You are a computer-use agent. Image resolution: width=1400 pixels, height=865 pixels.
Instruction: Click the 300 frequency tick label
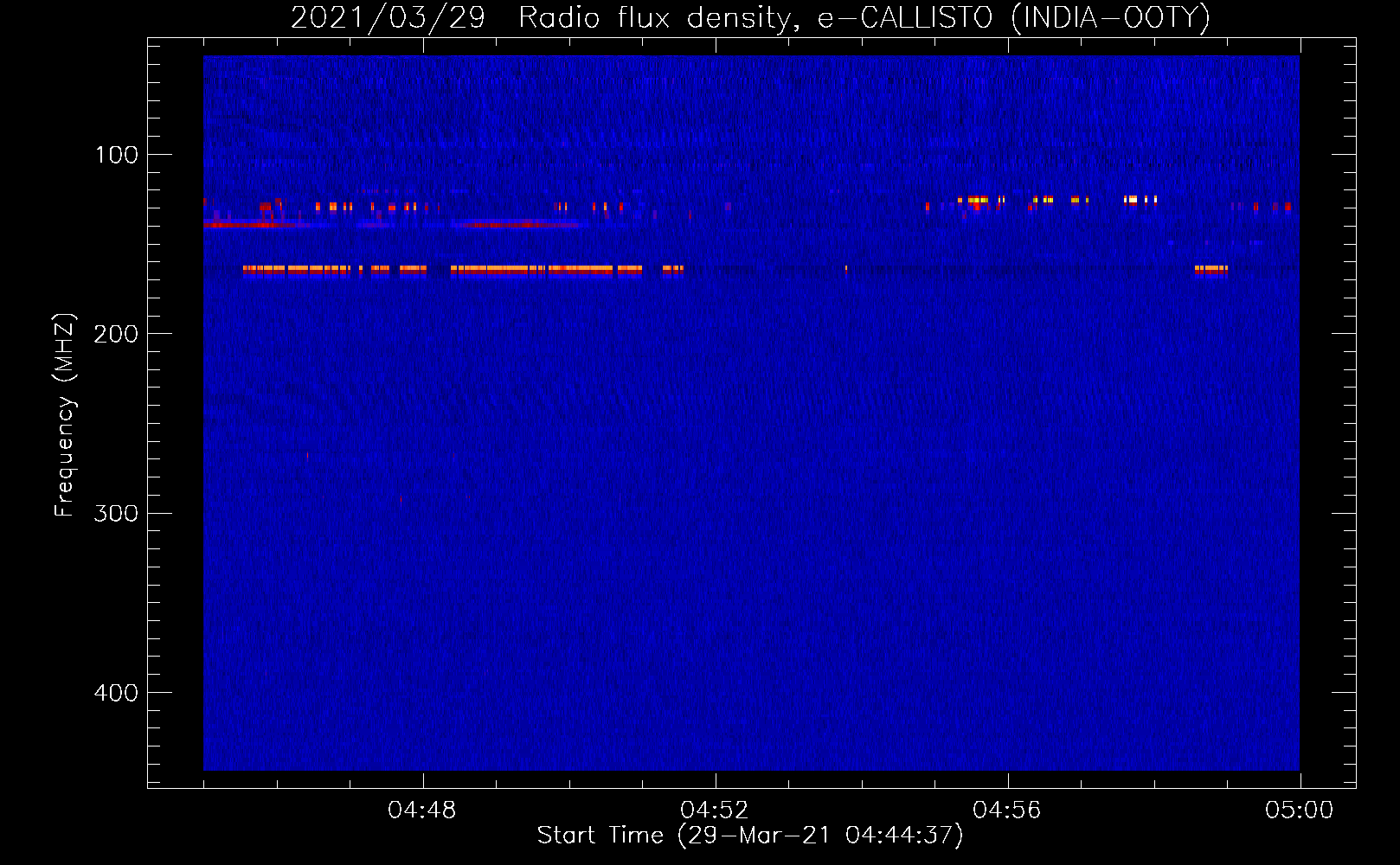(116, 514)
